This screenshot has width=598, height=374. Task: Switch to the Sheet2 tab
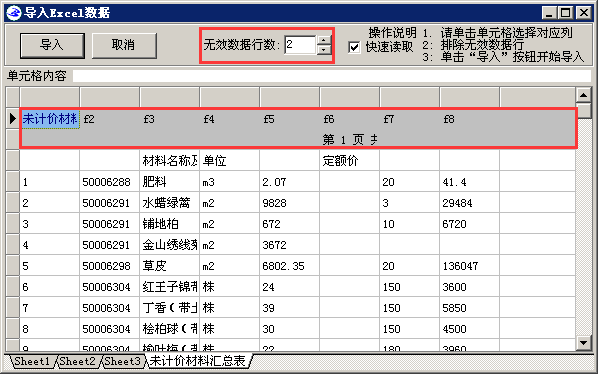pos(77,361)
